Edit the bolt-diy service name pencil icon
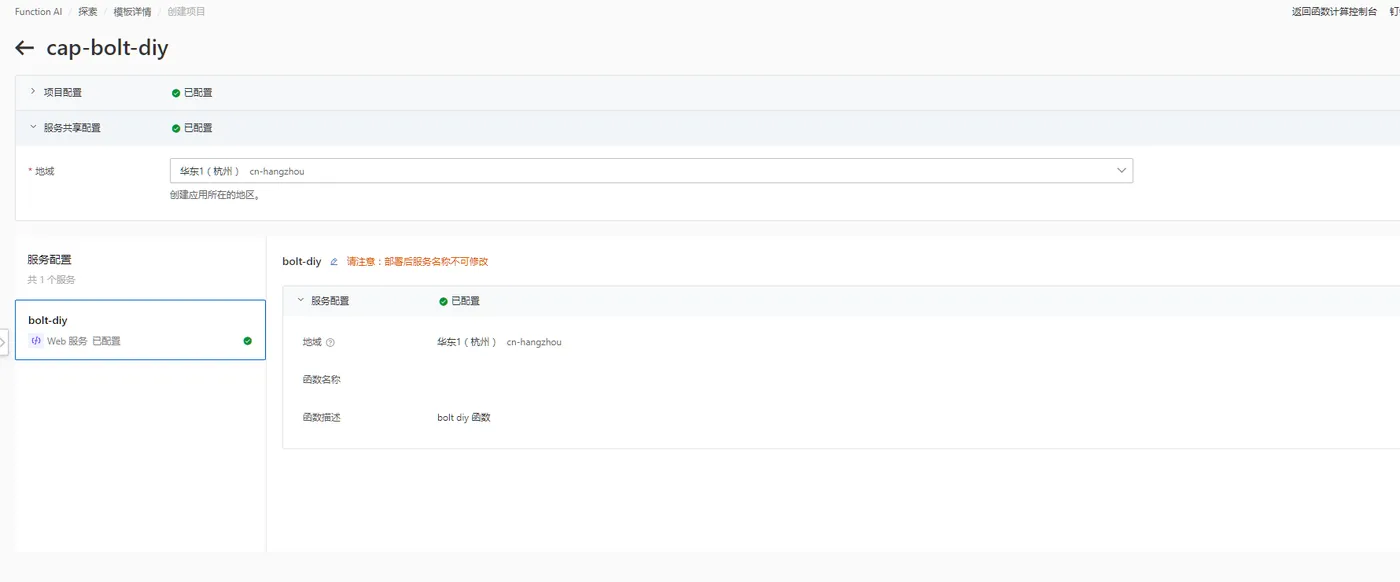This screenshot has height=582, width=1400. (334, 262)
